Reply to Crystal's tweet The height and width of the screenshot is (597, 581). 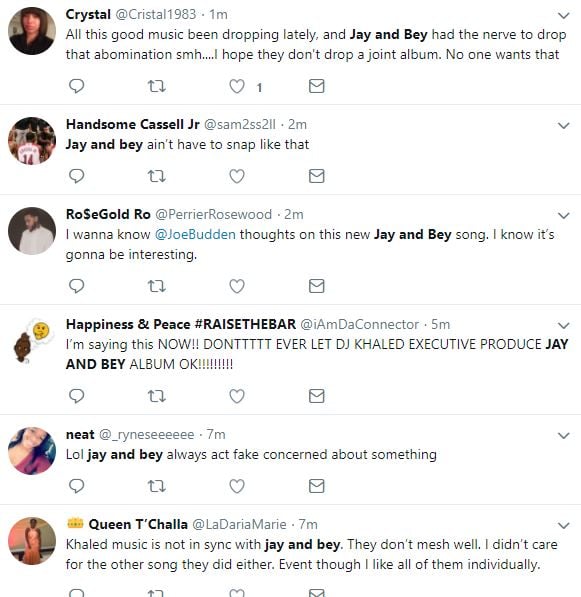coord(77,86)
